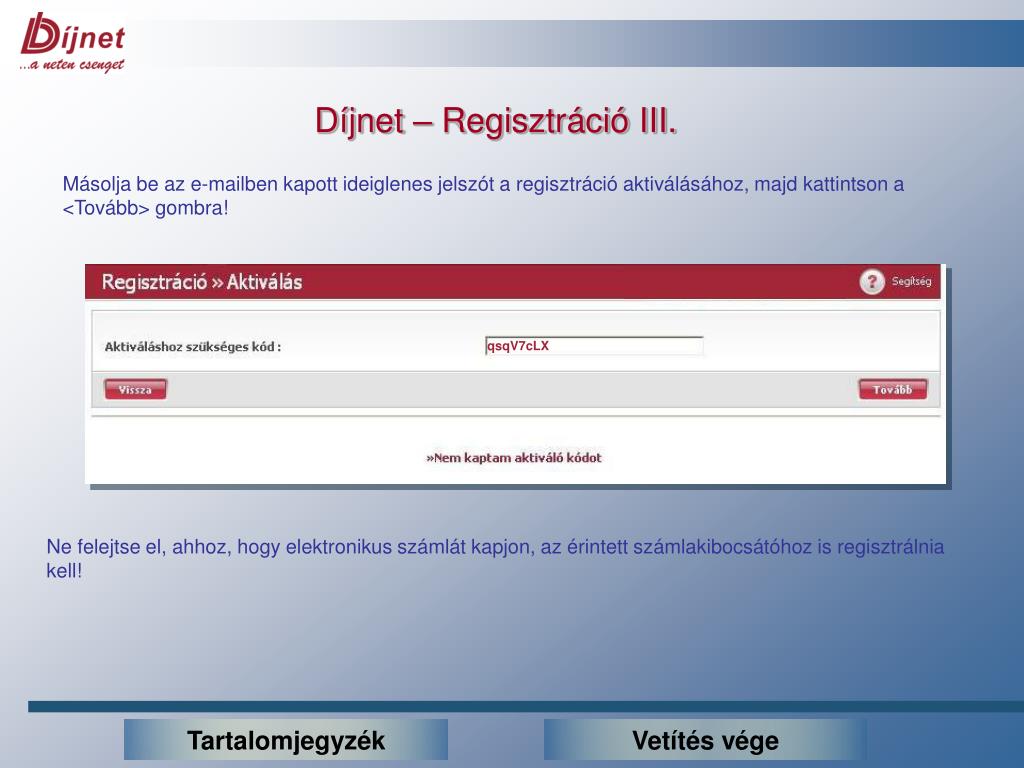Open the Tartalomjegyzék table of contents

pyautogui.click(x=286, y=740)
